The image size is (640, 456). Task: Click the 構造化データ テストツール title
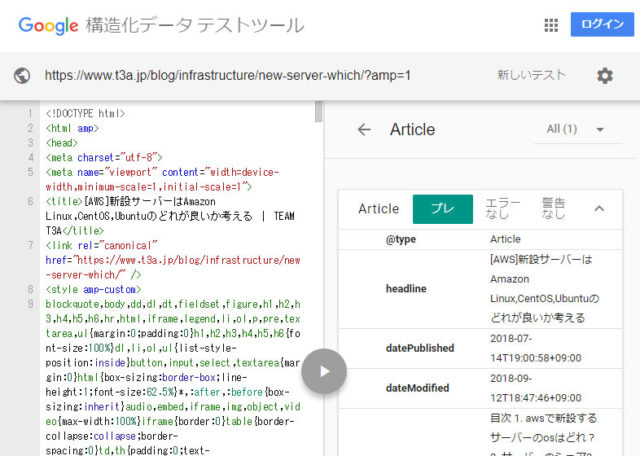tap(195, 25)
